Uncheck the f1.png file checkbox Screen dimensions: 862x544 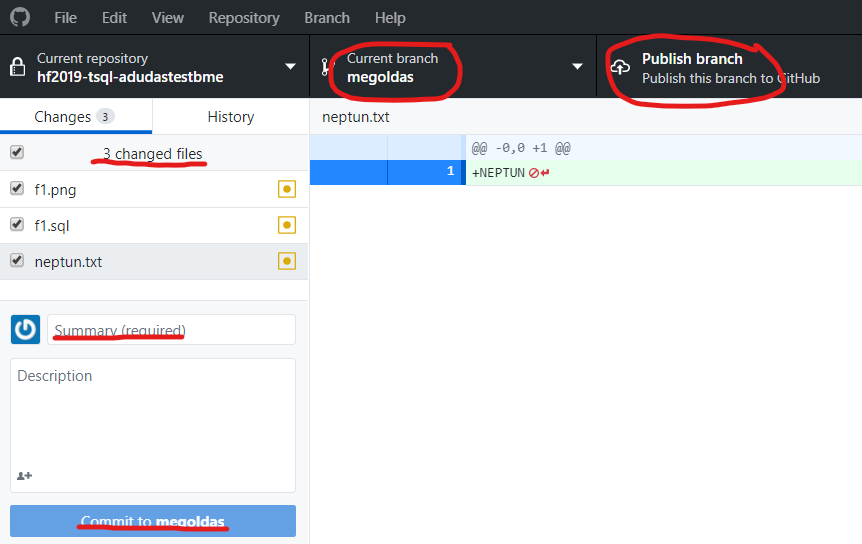17,188
